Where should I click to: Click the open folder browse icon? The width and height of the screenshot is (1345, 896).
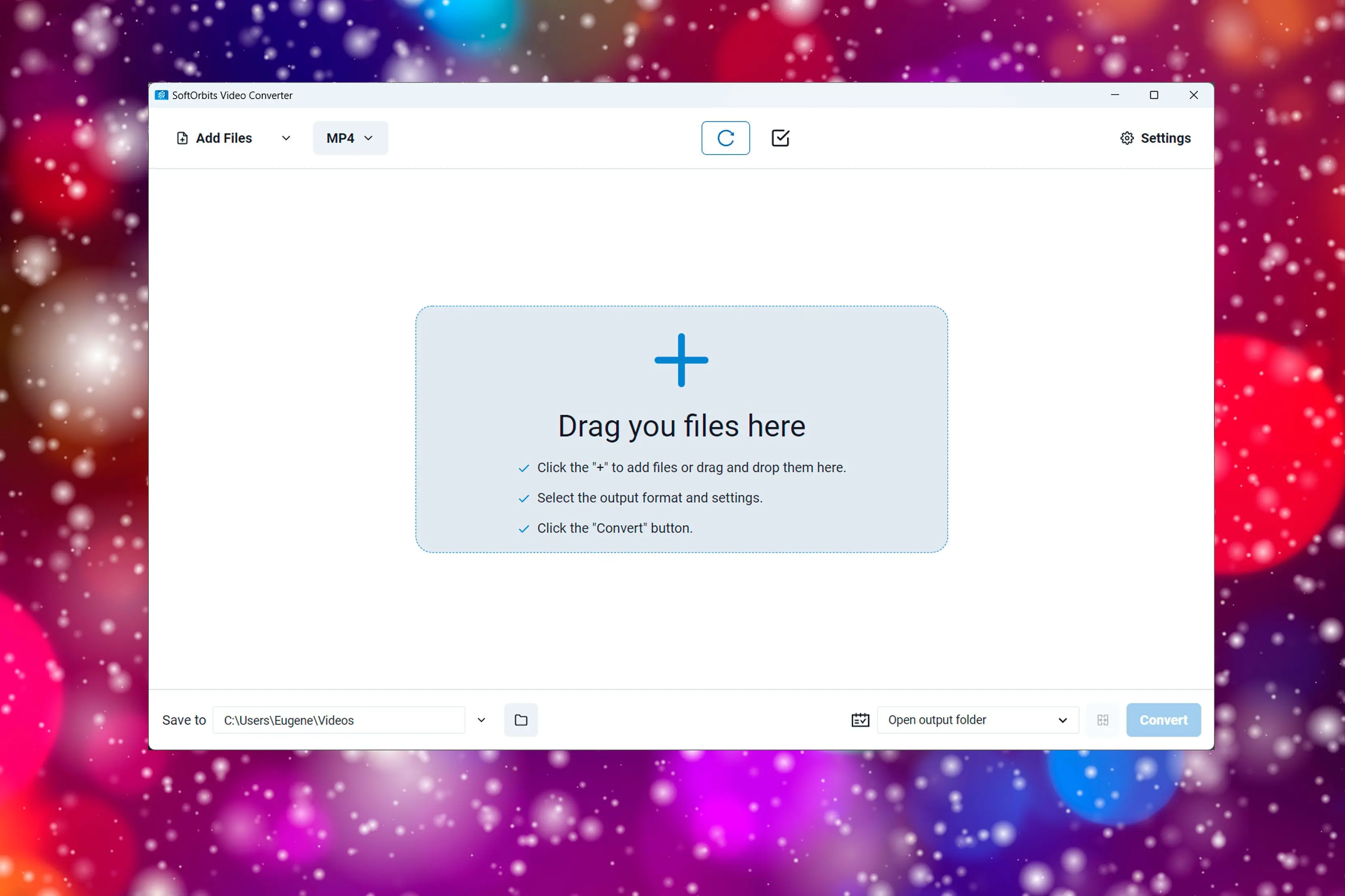point(521,720)
